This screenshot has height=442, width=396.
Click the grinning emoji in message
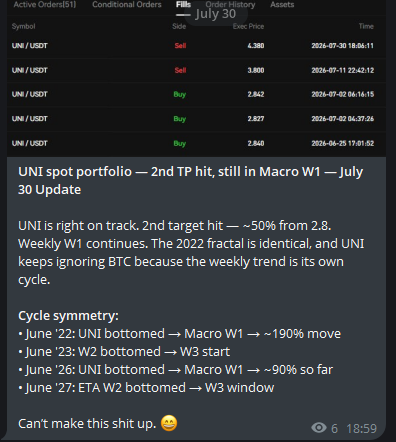pos(169,423)
